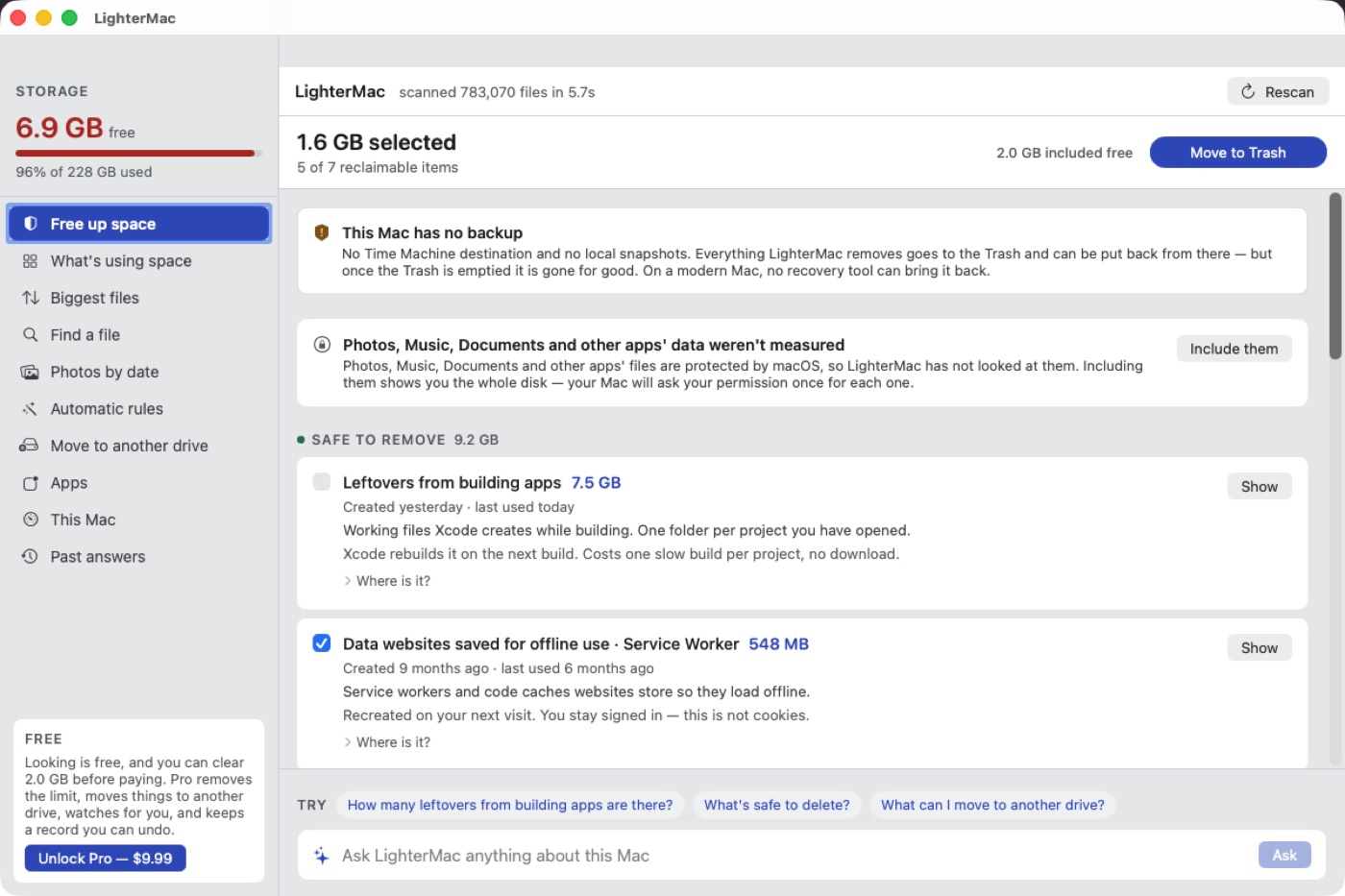Try 'What can I move to another drive?' suggestion

click(992, 805)
